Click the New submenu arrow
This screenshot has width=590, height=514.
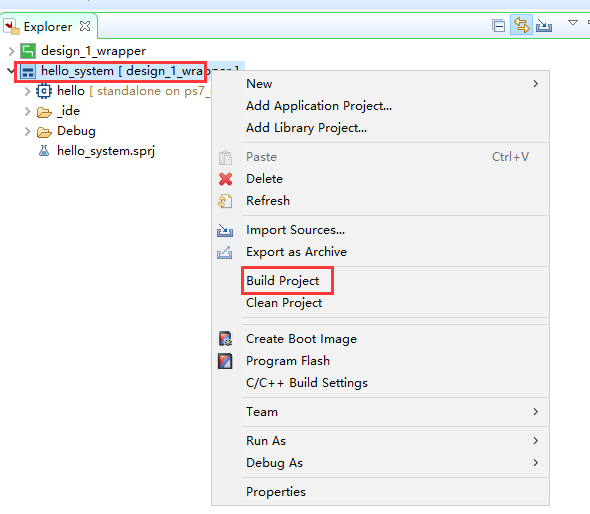coord(535,84)
